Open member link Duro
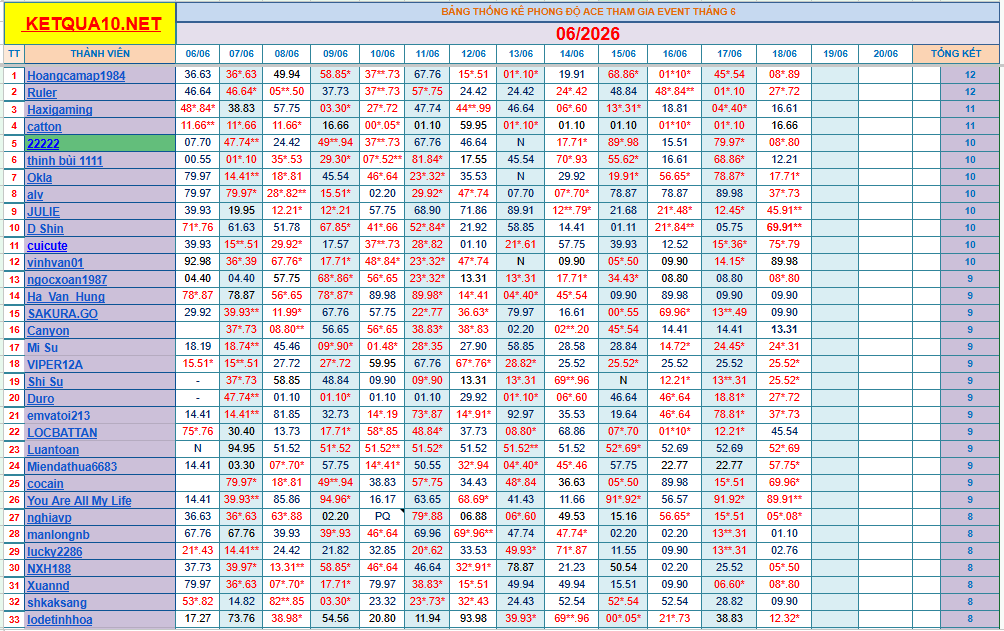The width and height of the screenshot is (1004, 631). (40, 398)
